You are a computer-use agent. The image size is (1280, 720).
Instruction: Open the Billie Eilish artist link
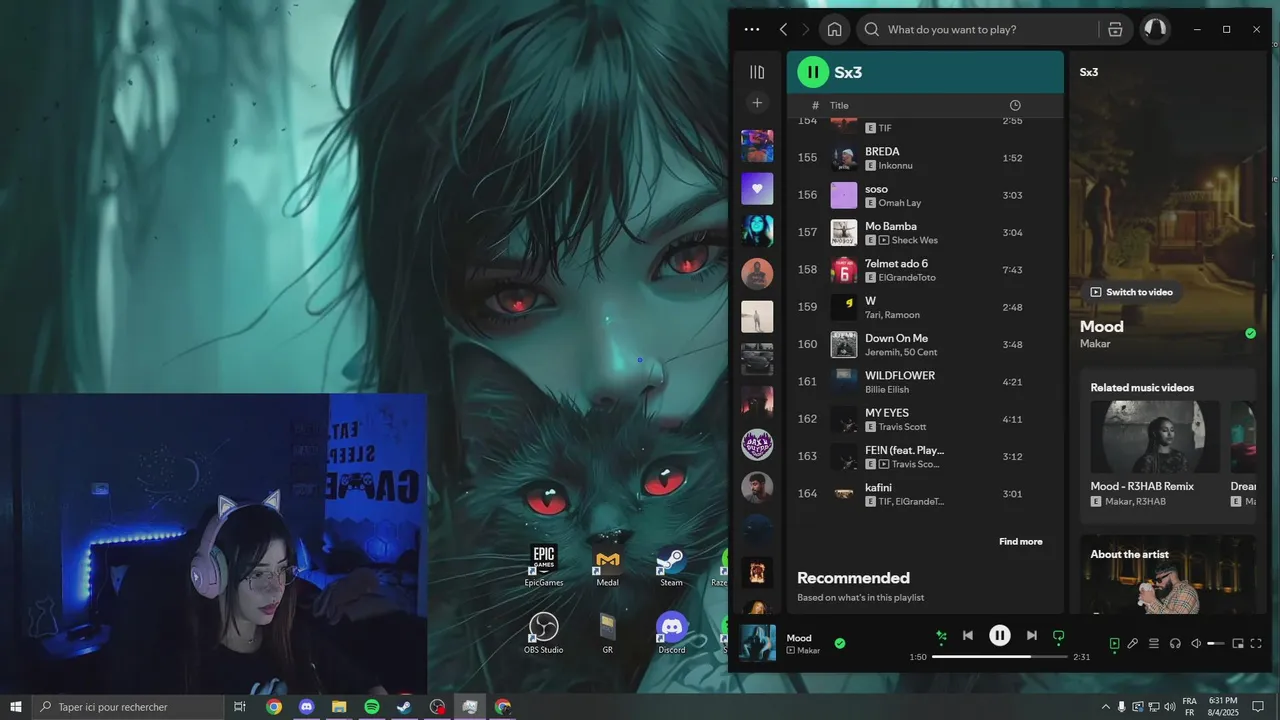click(x=887, y=390)
